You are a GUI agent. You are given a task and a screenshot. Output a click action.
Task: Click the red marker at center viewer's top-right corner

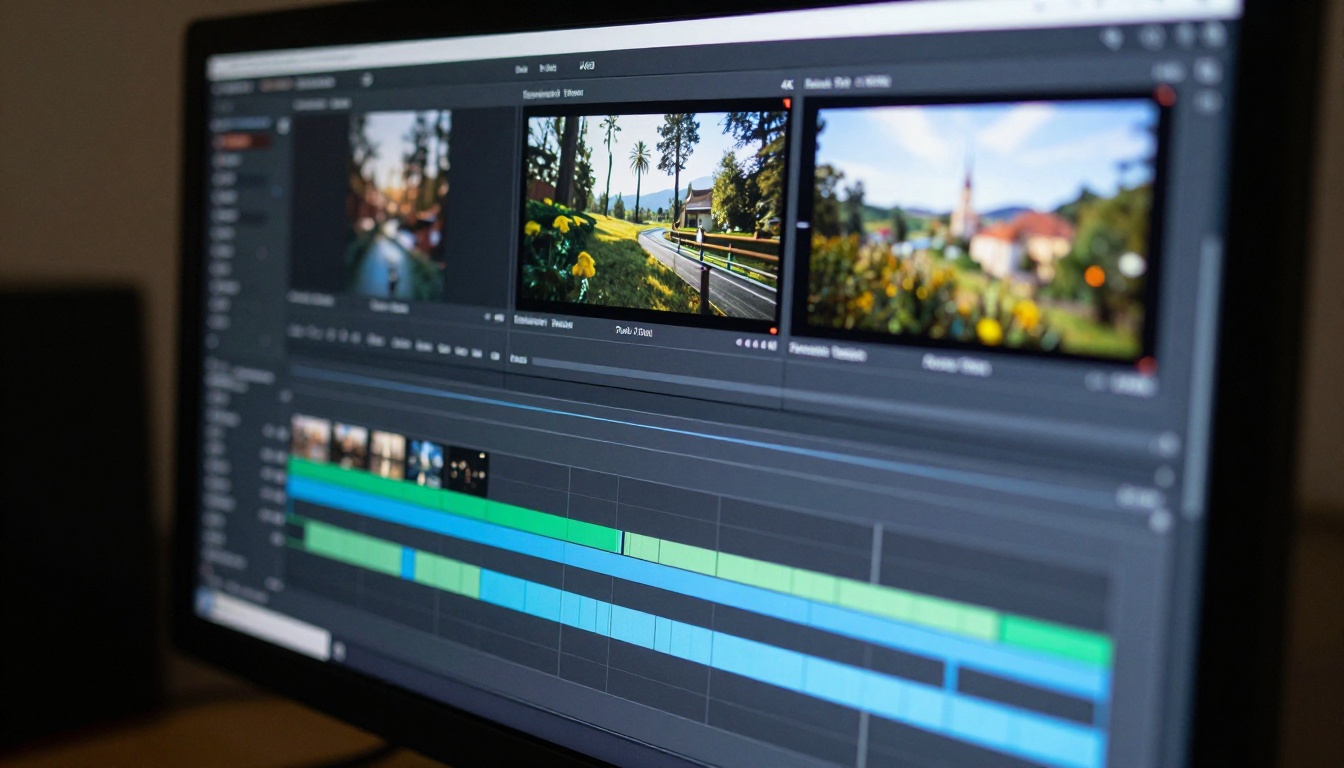pyautogui.click(x=786, y=103)
